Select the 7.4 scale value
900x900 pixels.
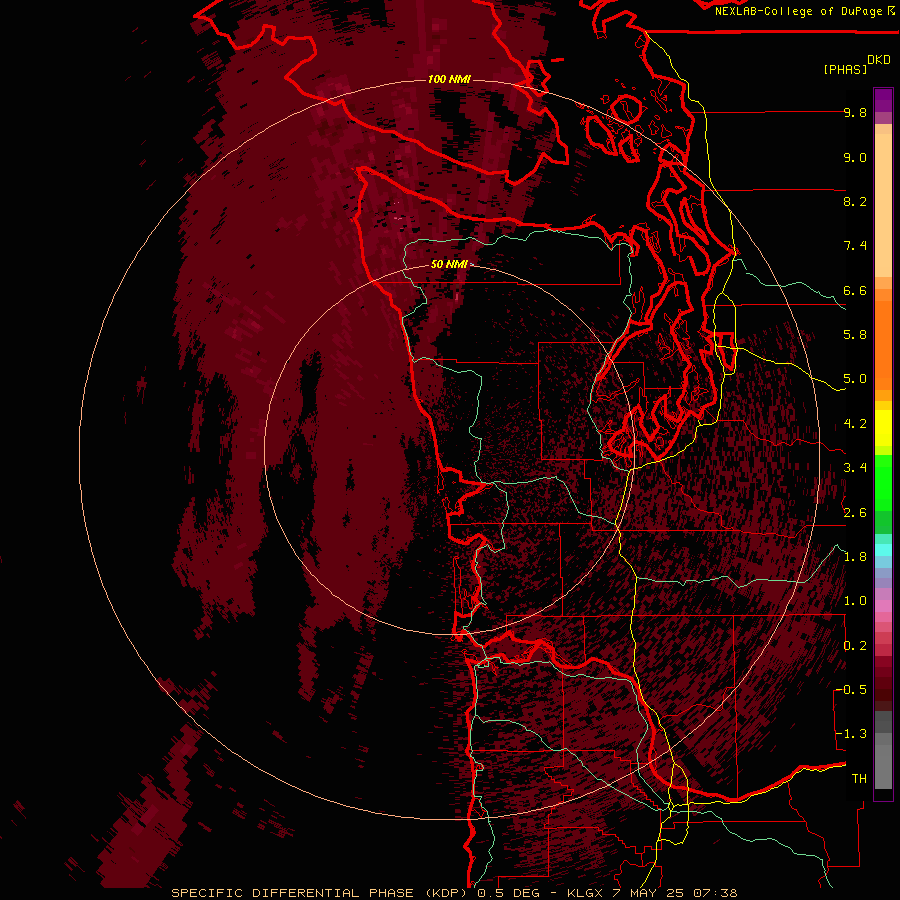point(855,246)
